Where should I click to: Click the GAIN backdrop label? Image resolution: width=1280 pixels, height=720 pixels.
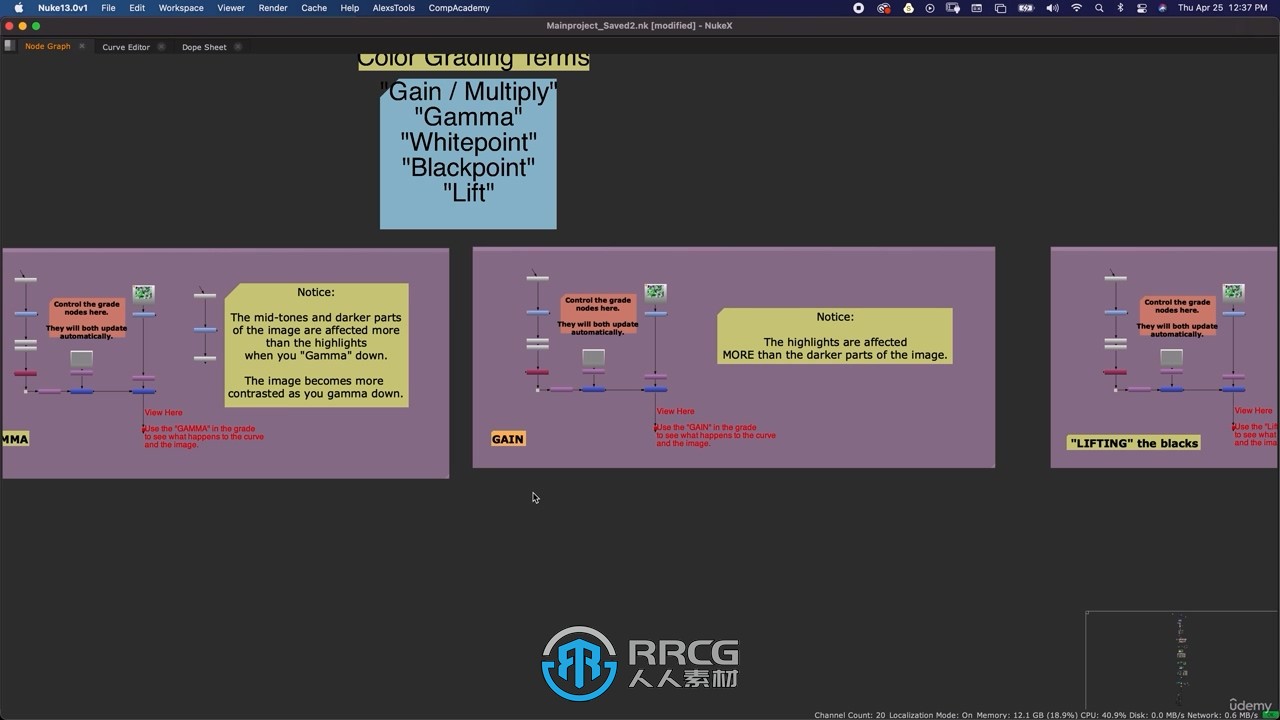(508, 439)
